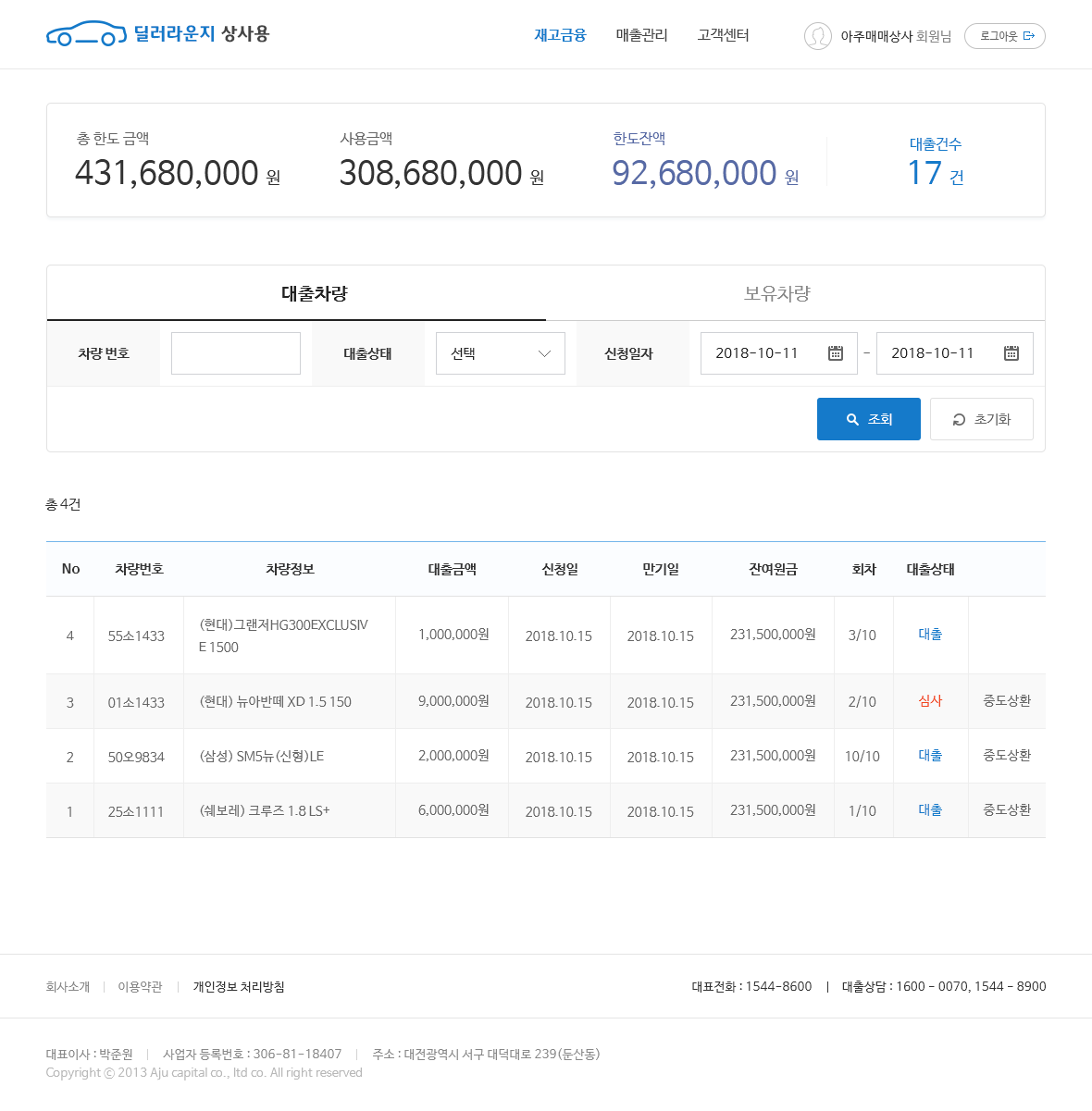This screenshot has height=1111, width=1092.
Task: Click the exit icon beside 로그아웃
Action: click(1030, 36)
